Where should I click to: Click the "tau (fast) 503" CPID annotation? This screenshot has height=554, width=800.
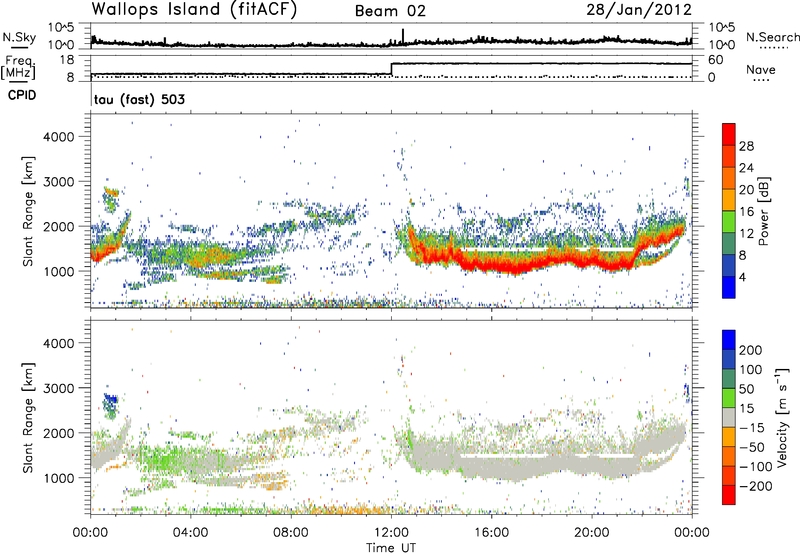[139, 99]
